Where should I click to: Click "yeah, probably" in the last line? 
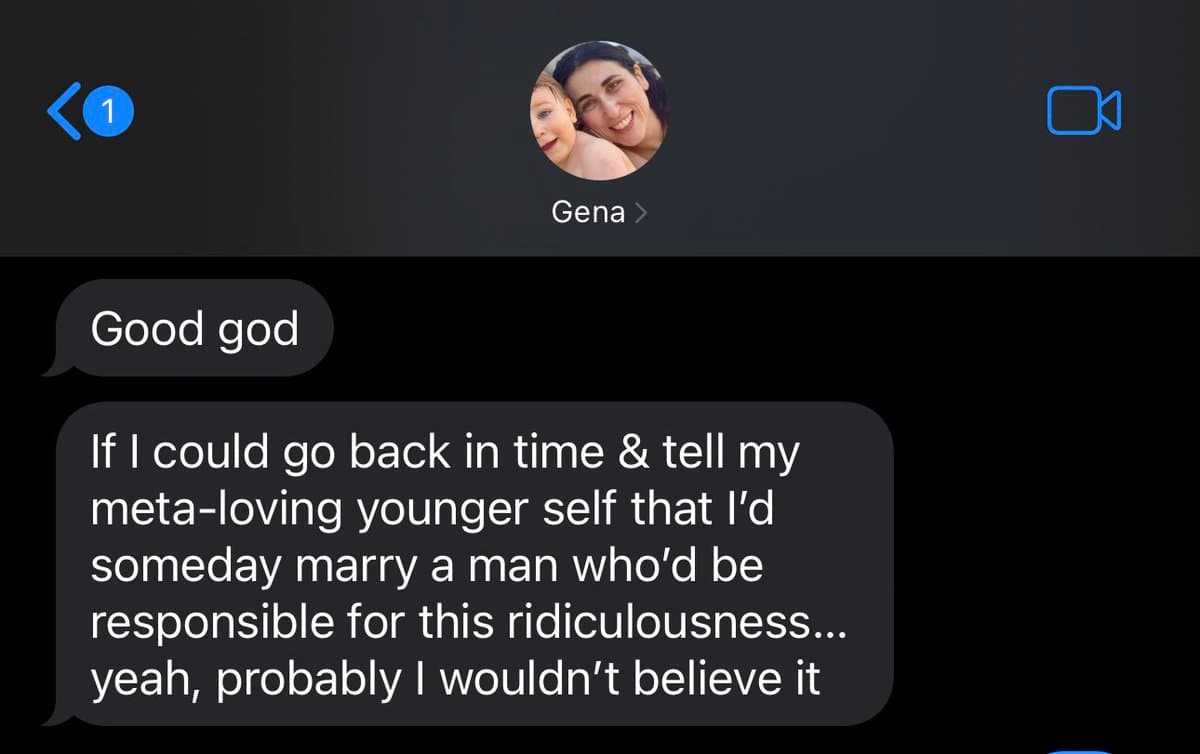click(240, 680)
